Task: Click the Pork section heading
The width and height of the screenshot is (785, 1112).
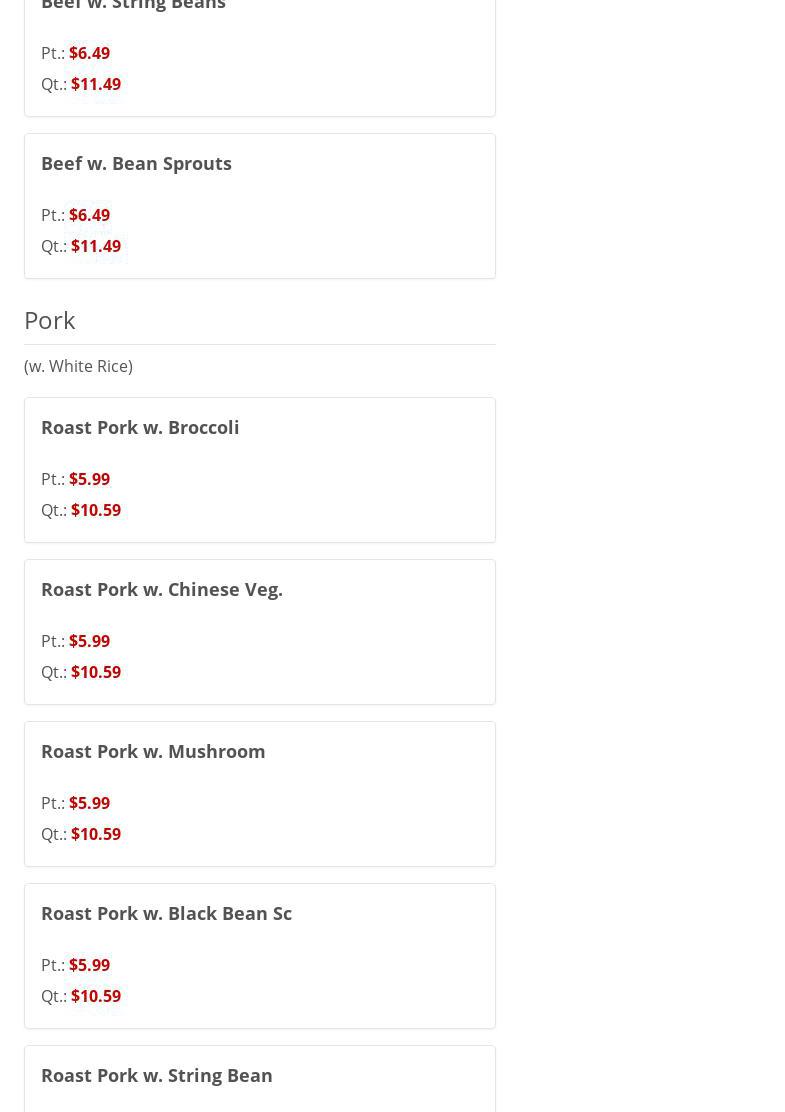Action: pos(50,320)
